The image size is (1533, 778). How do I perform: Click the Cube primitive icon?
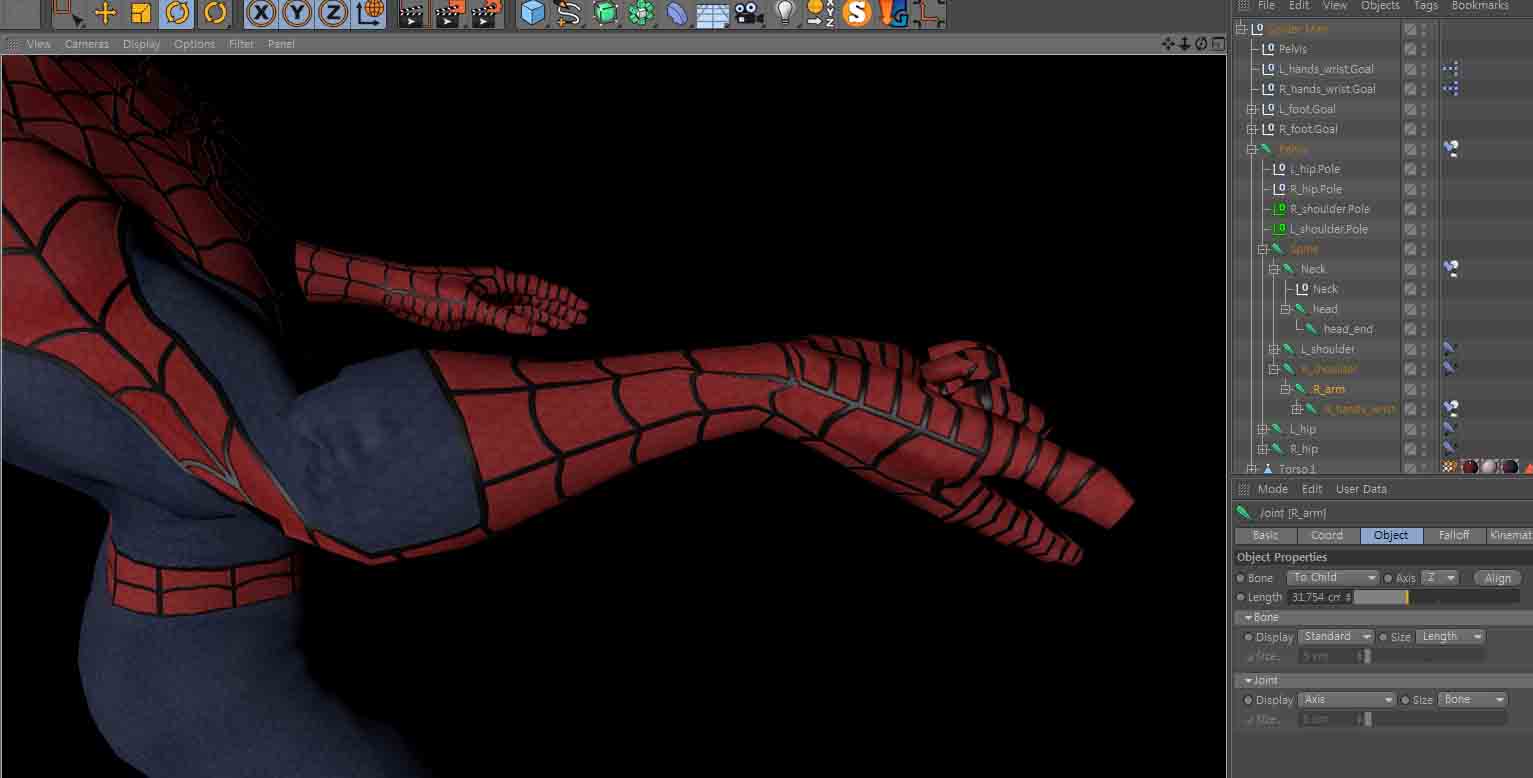[x=533, y=13]
